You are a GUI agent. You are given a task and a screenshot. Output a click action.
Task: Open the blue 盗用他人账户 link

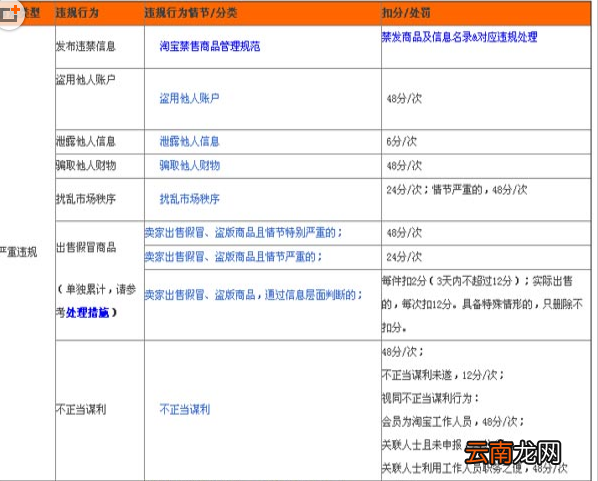(190, 98)
